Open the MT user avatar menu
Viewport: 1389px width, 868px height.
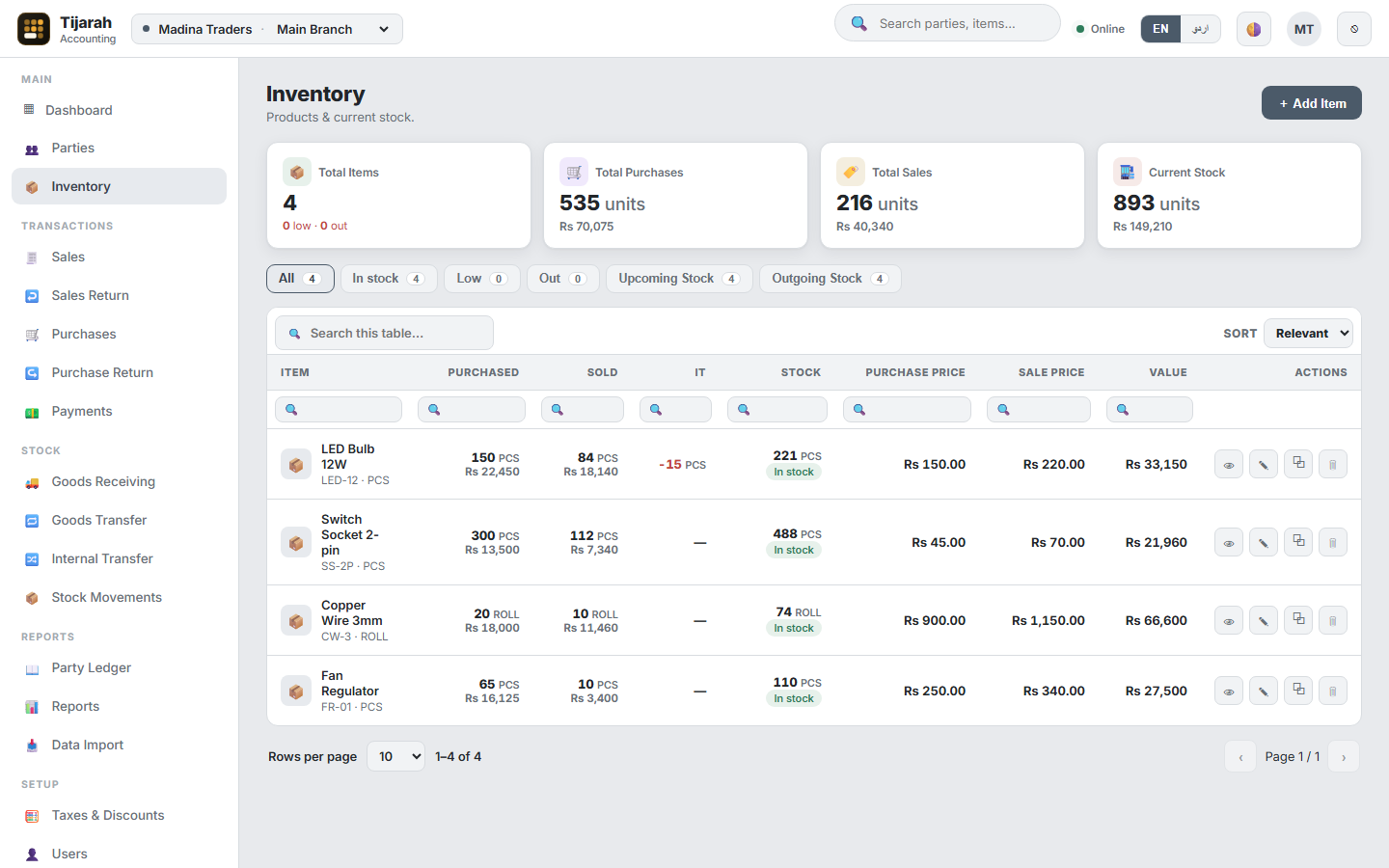tap(1304, 29)
